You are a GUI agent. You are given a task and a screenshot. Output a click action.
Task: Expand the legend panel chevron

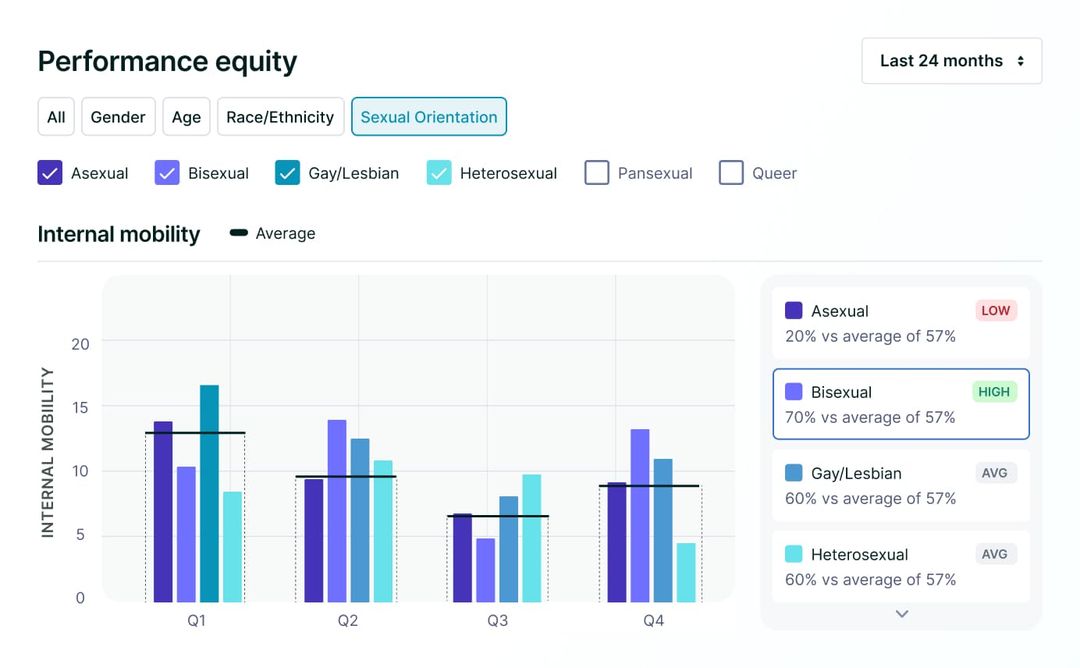901,613
